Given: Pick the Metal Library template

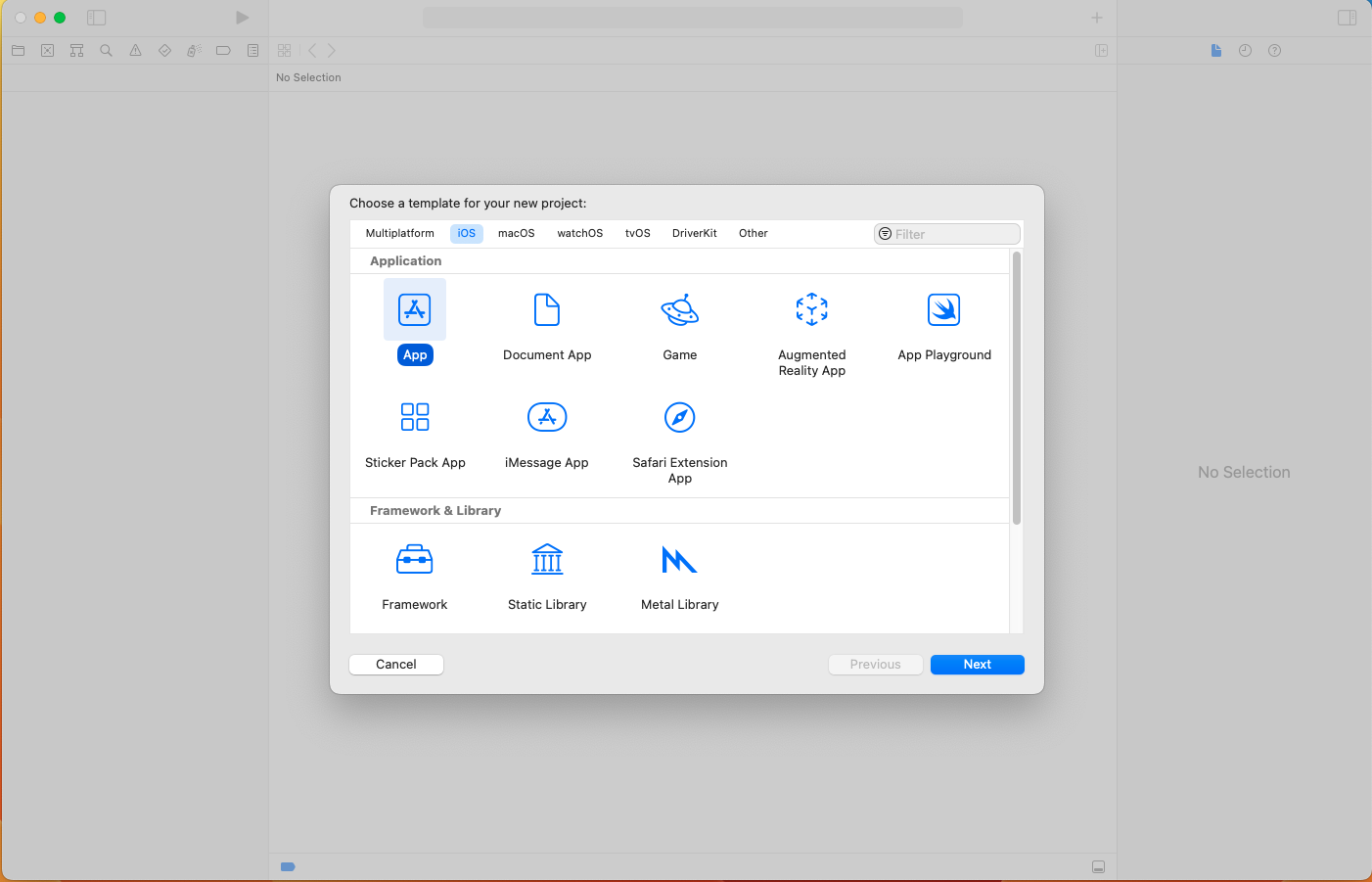Looking at the screenshot, I should [x=679, y=560].
